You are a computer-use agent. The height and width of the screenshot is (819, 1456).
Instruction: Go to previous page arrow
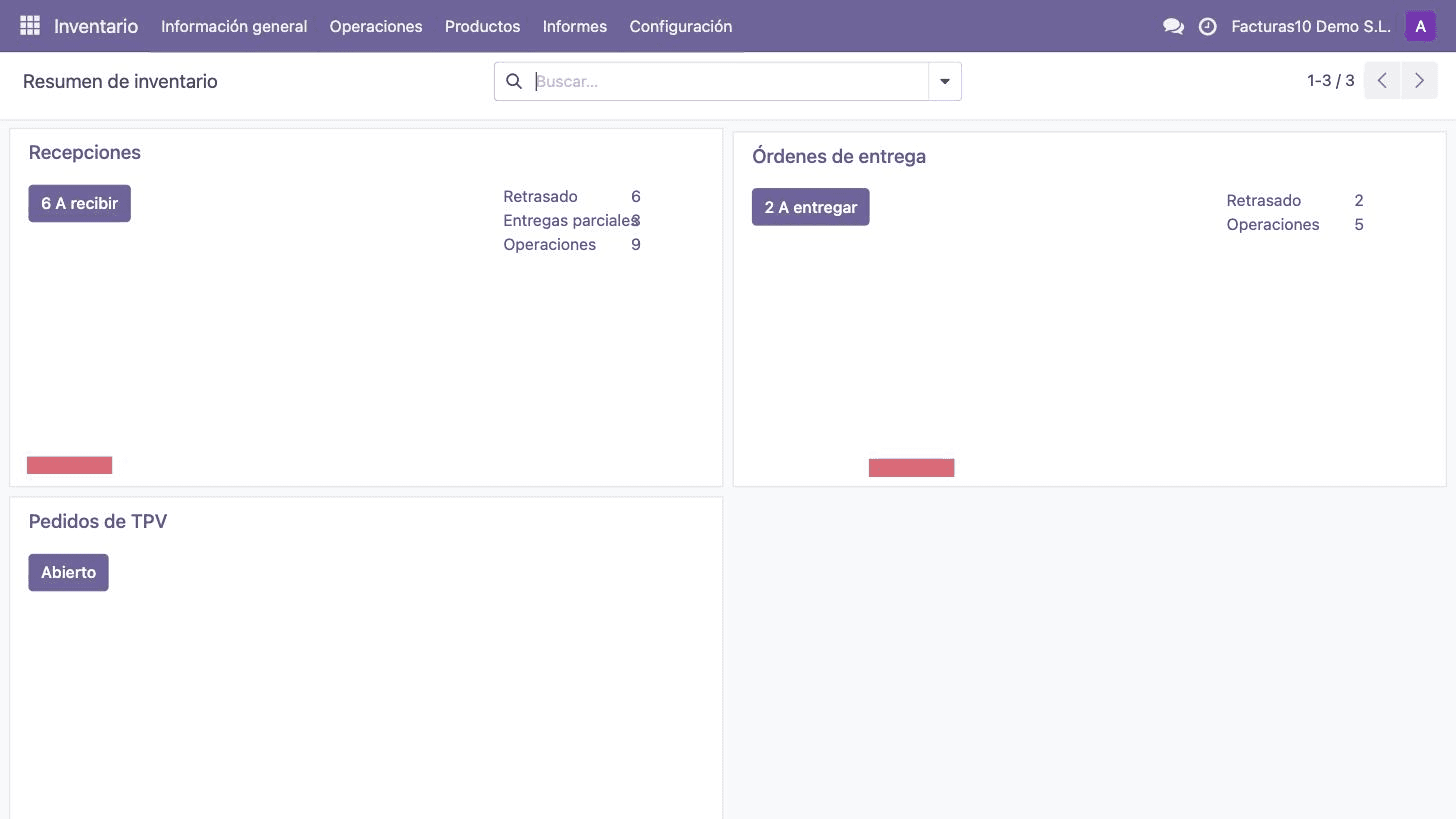pyautogui.click(x=1382, y=81)
